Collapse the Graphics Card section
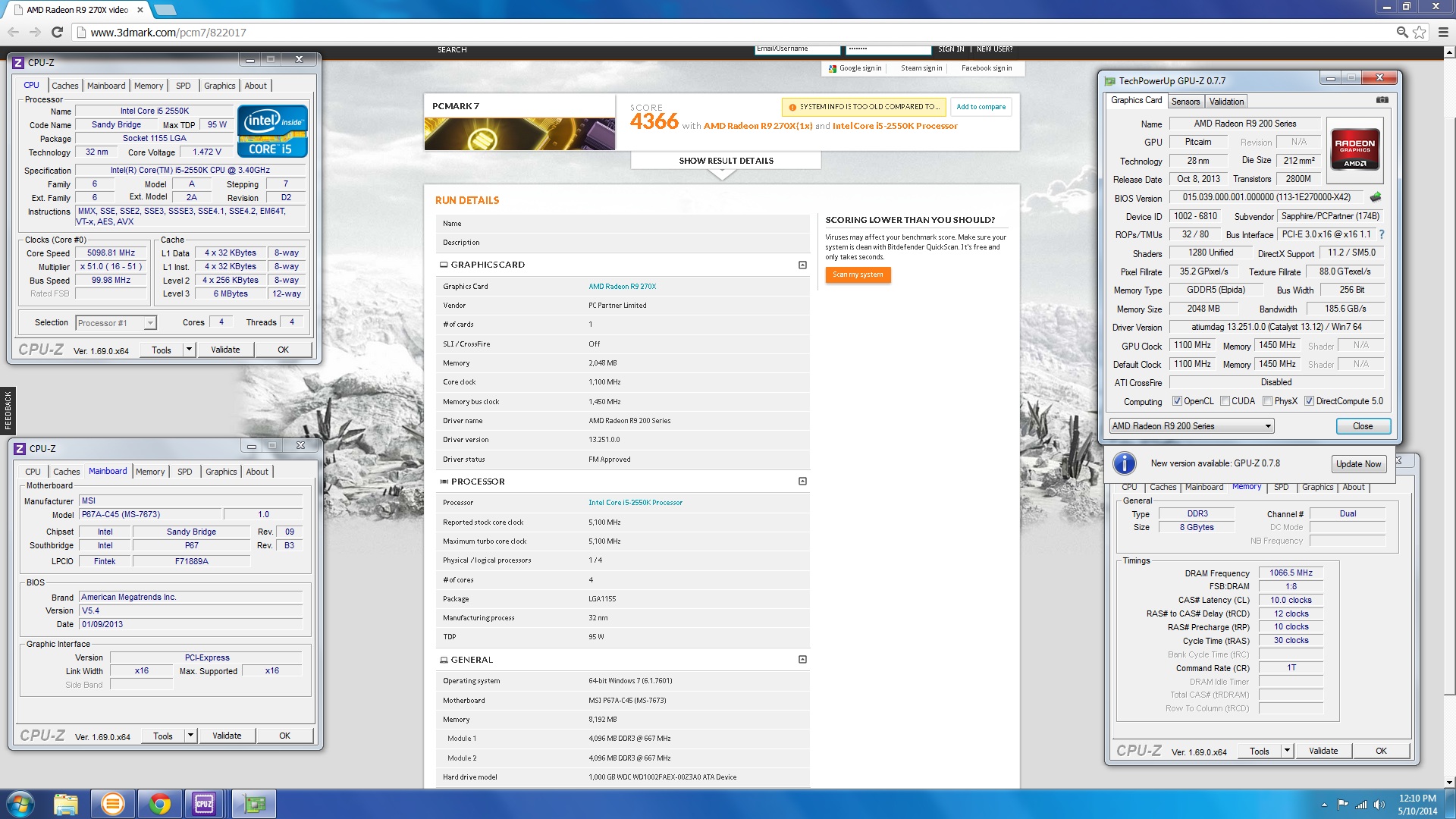 [802, 265]
